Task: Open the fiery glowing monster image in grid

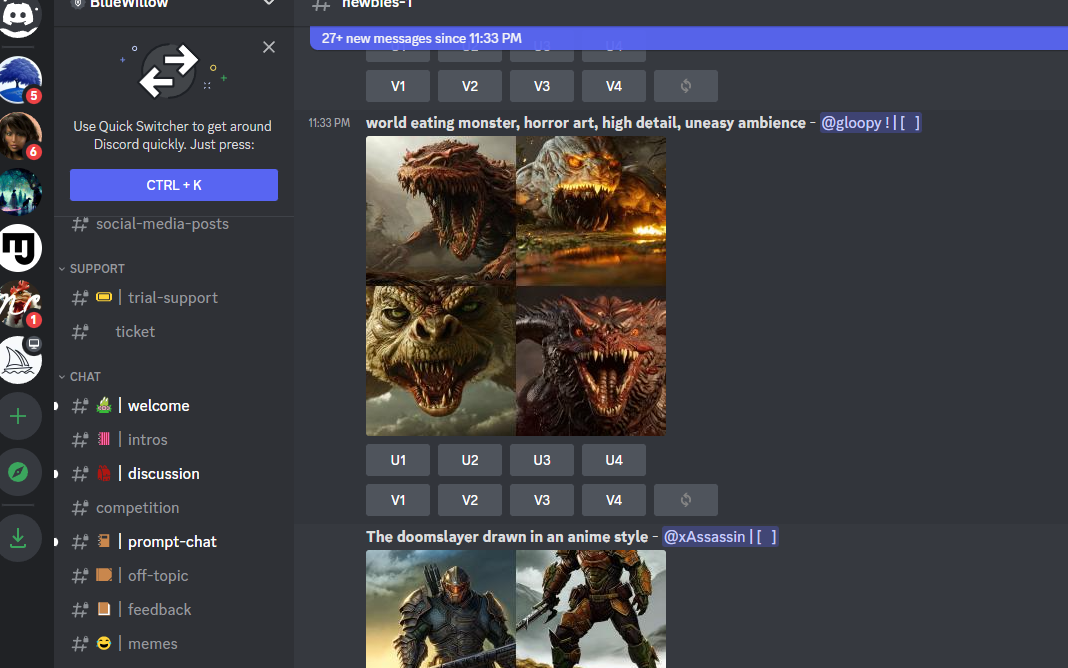Action: pyautogui.click(x=591, y=210)
